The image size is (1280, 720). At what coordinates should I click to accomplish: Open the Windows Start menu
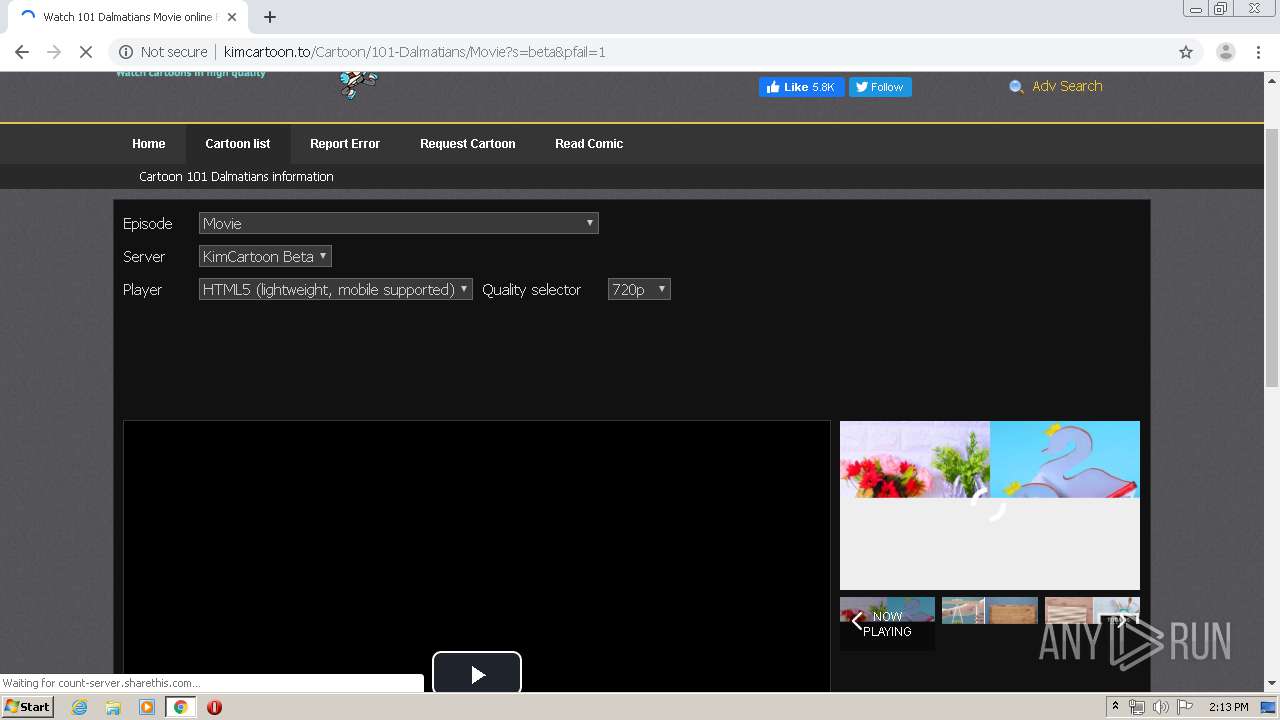(x=27, y=707)
